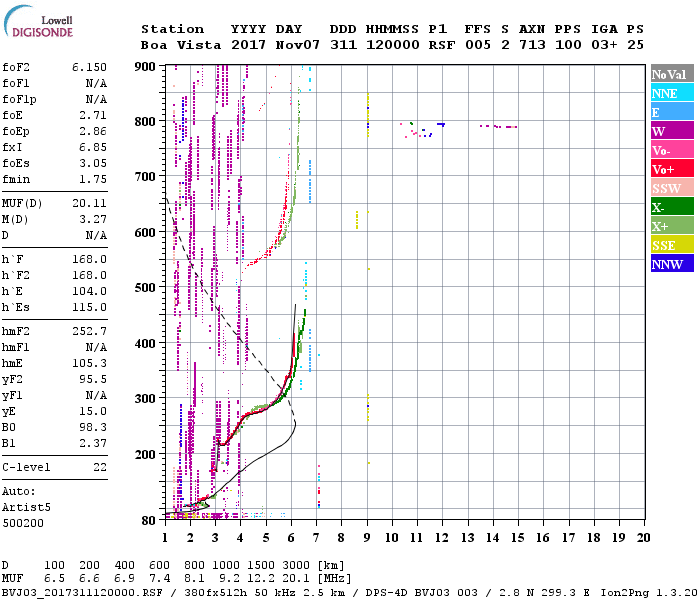Select the SSW salmon legend swatch
Image resolution: width=700 pixels, height=600 pixels.
[672, 188]
